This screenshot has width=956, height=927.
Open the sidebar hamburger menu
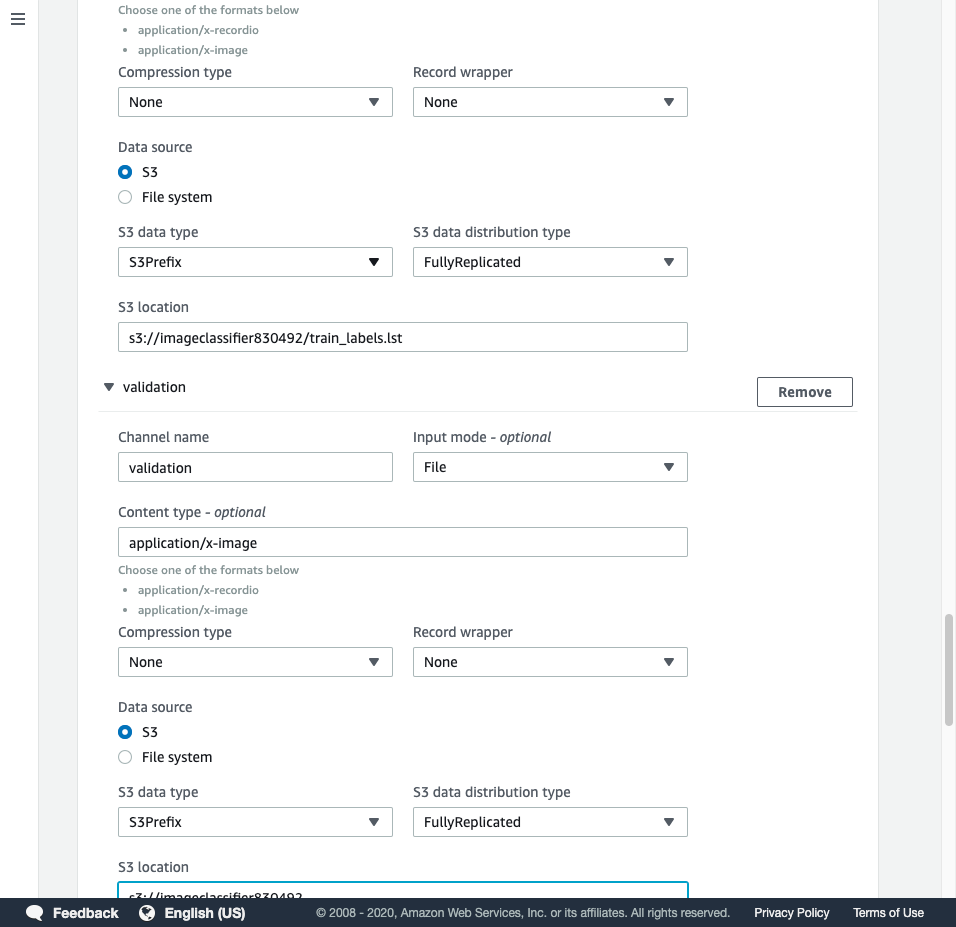tap(17, 18)
